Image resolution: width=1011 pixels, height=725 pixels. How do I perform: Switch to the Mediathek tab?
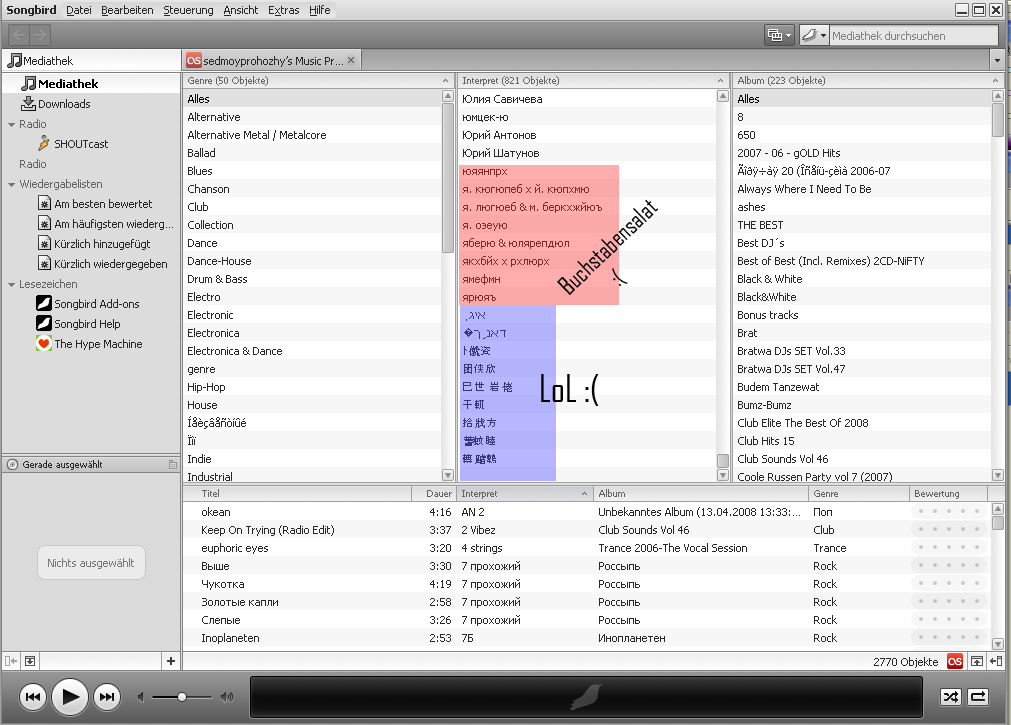[91, 61]
